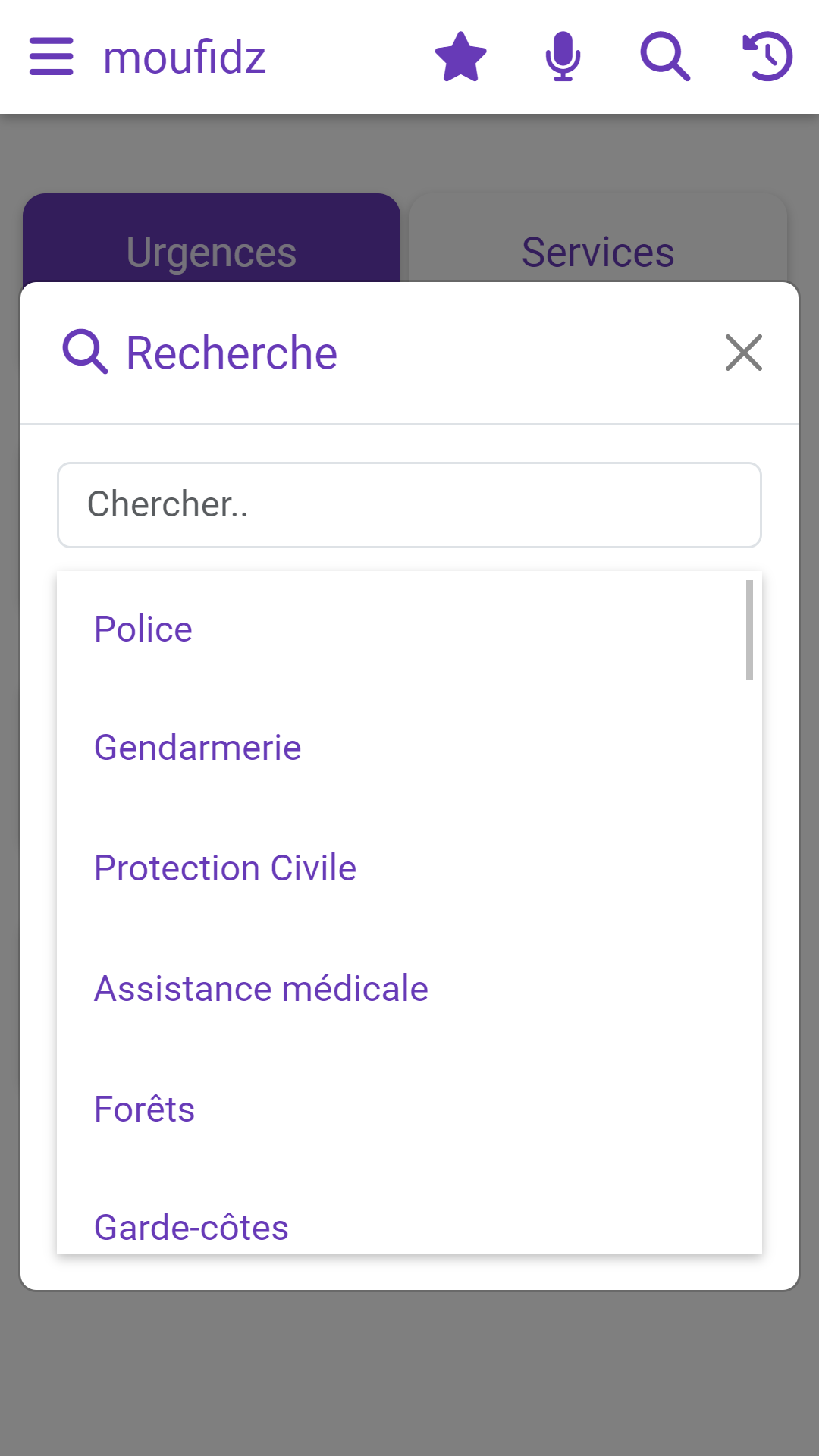Close the Recherche dialog

click(x=743, y=353)
